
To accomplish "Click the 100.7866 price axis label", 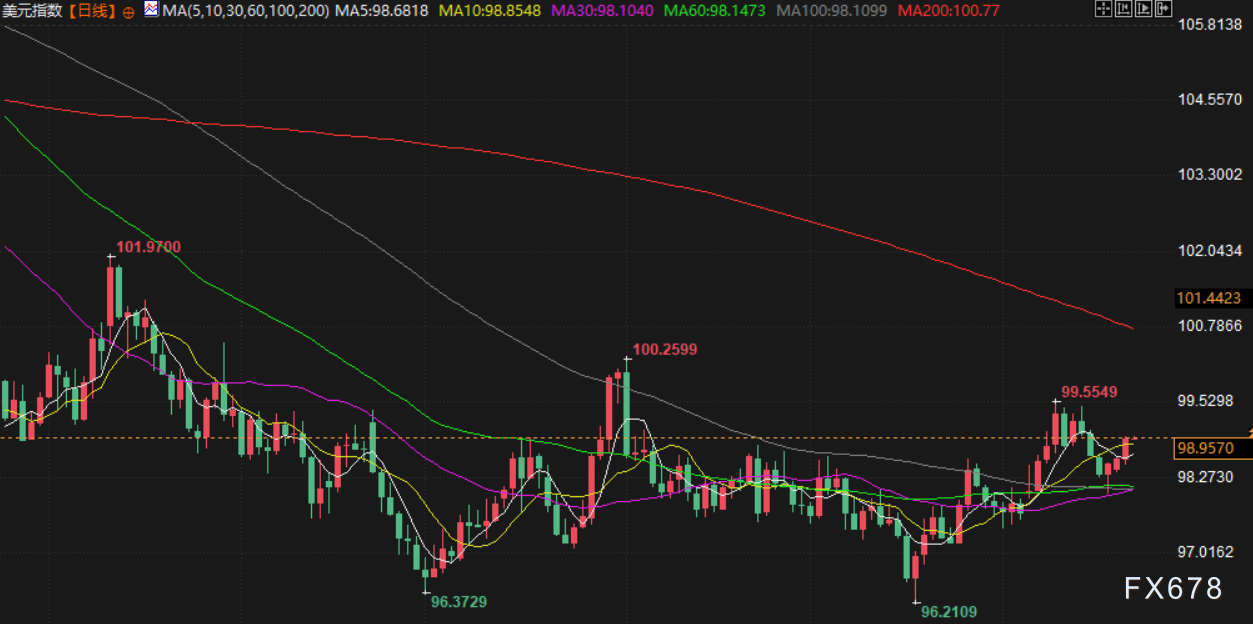I will [x=1211, y=325].
